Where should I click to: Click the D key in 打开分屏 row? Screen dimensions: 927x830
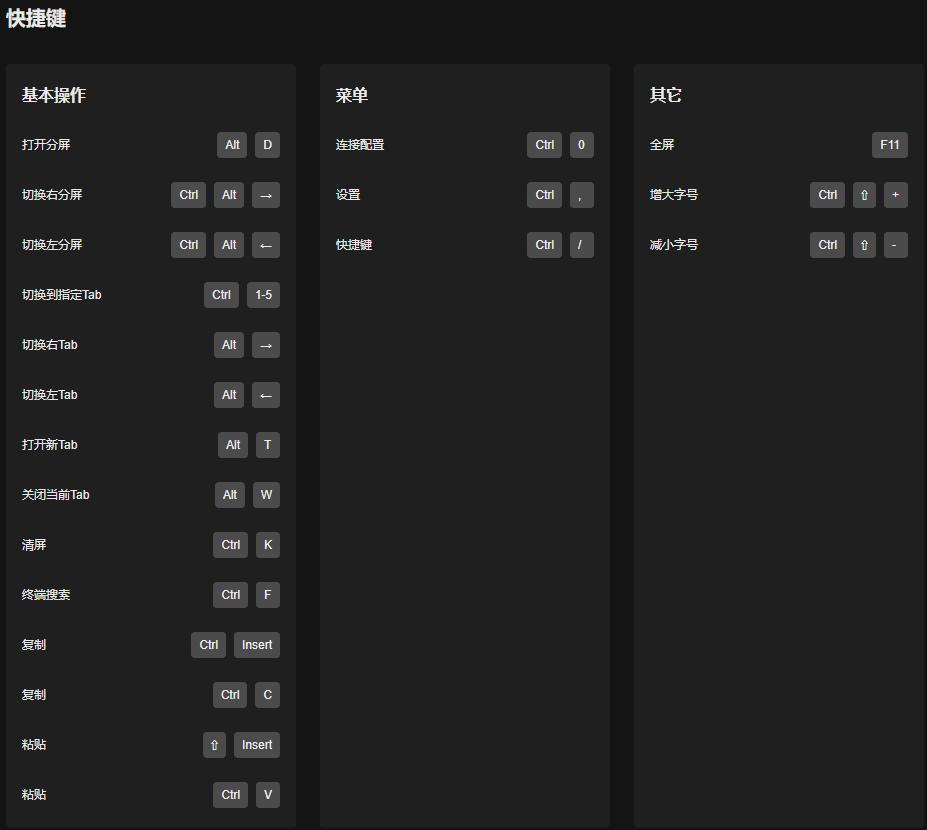point(267,145)
